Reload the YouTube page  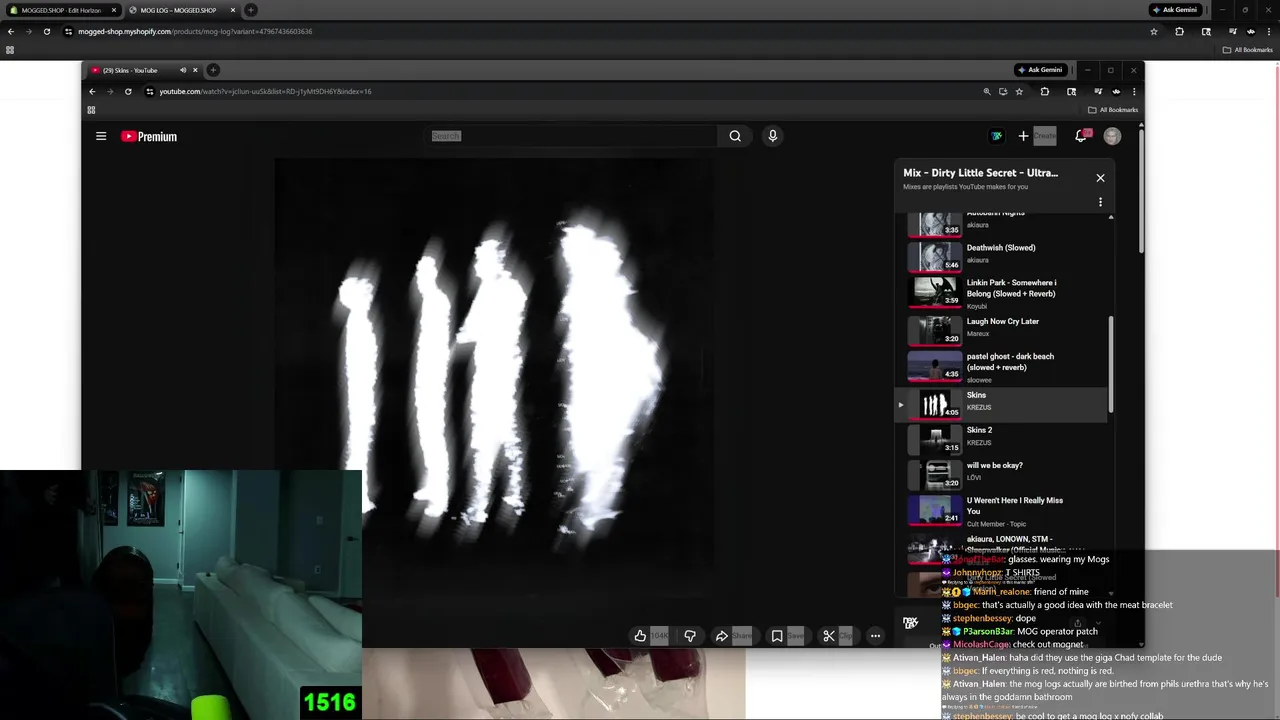click(x=128, y=91)
